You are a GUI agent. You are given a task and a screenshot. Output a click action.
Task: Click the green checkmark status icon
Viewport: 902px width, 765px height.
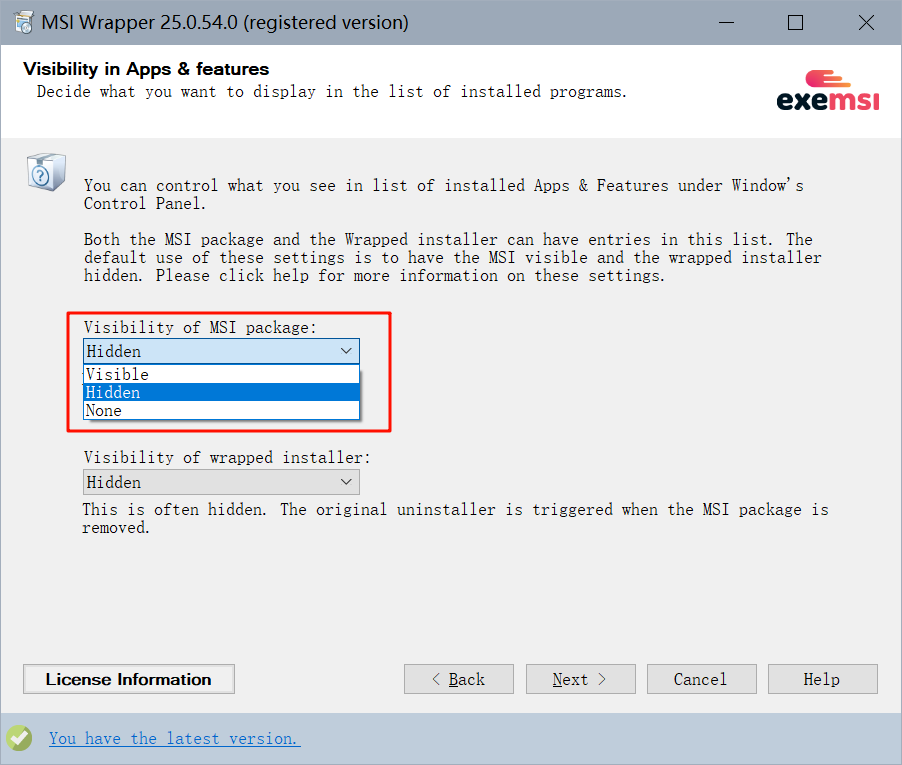click(19, 738)
